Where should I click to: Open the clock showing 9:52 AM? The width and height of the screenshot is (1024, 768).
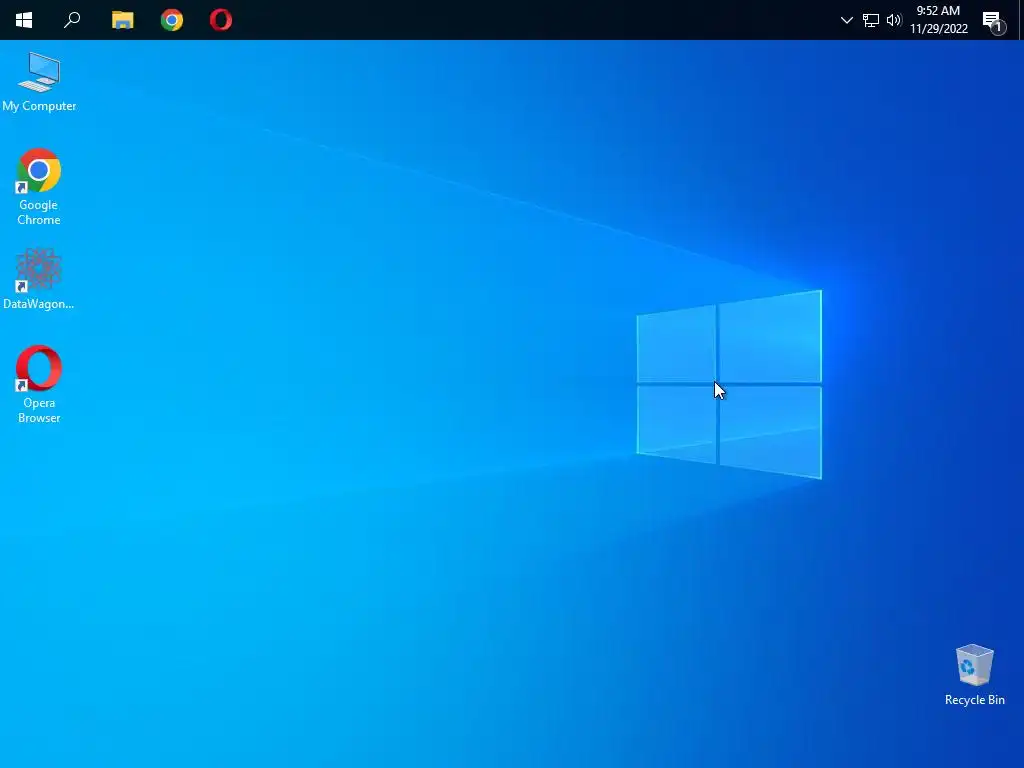pos(938,20)
